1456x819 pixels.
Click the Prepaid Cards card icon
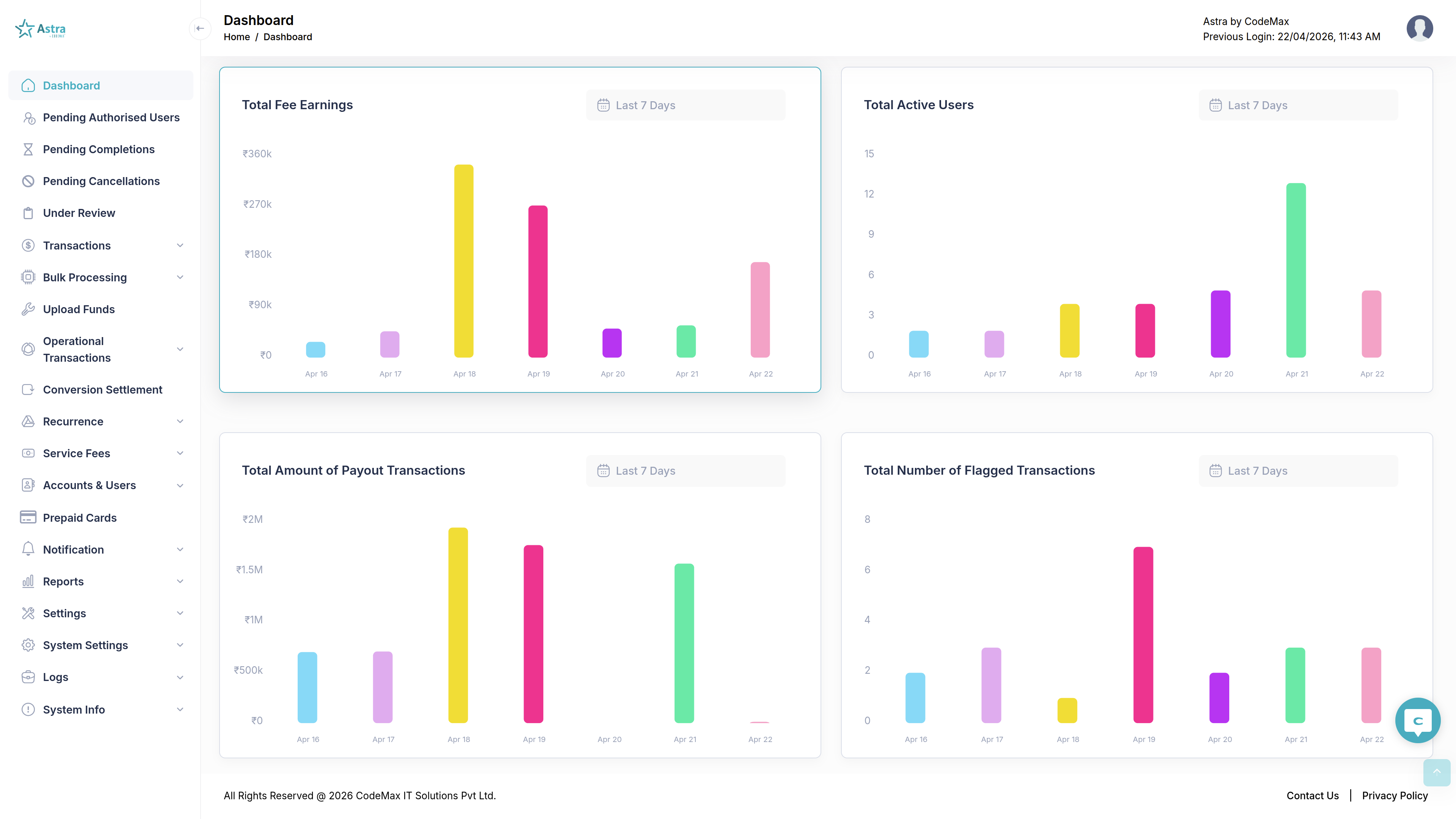click(x=28, y=517)
